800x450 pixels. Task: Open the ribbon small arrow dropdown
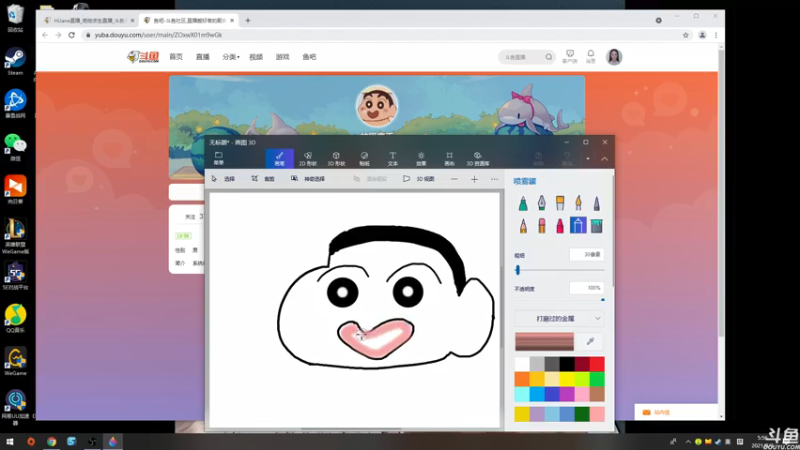coord(588,159)
